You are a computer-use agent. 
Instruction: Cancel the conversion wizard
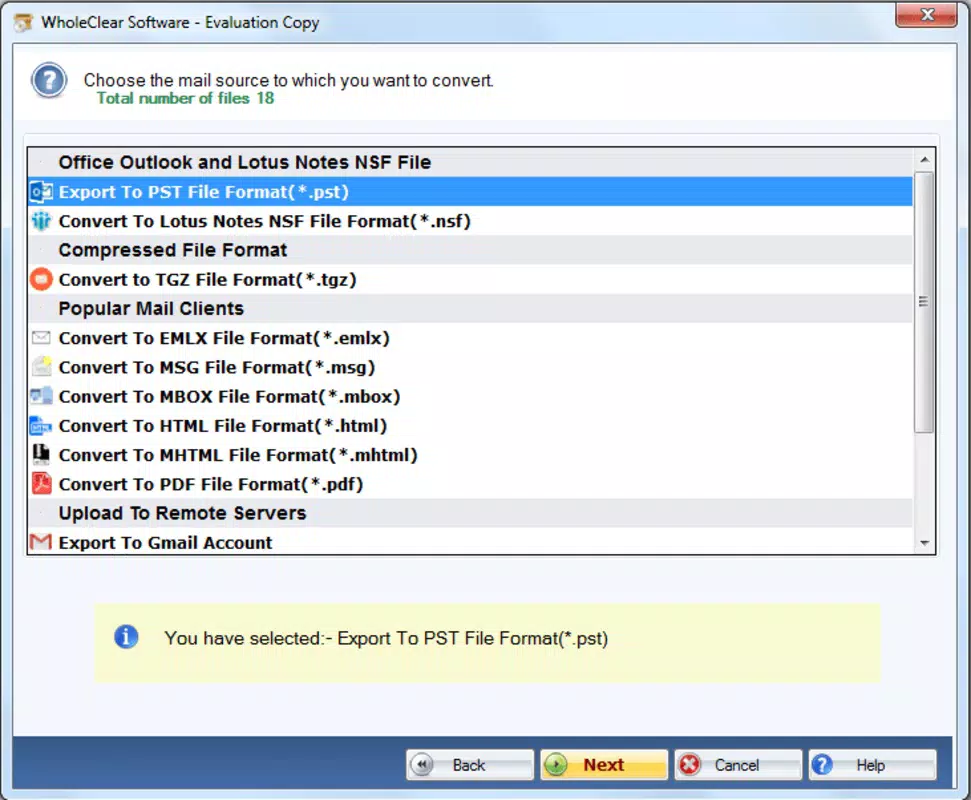coord(738,765)
